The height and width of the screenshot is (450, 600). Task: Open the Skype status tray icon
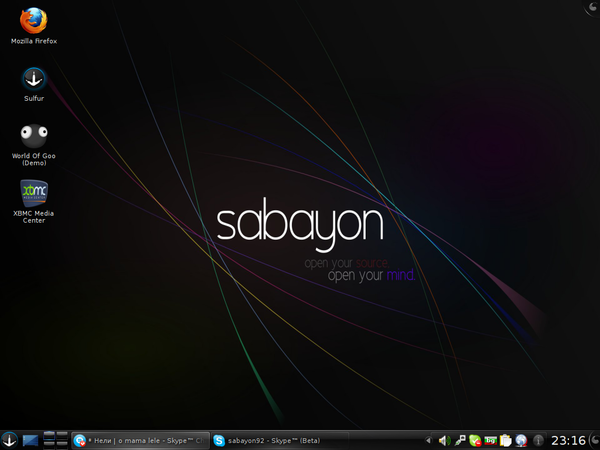coord(475,441)
